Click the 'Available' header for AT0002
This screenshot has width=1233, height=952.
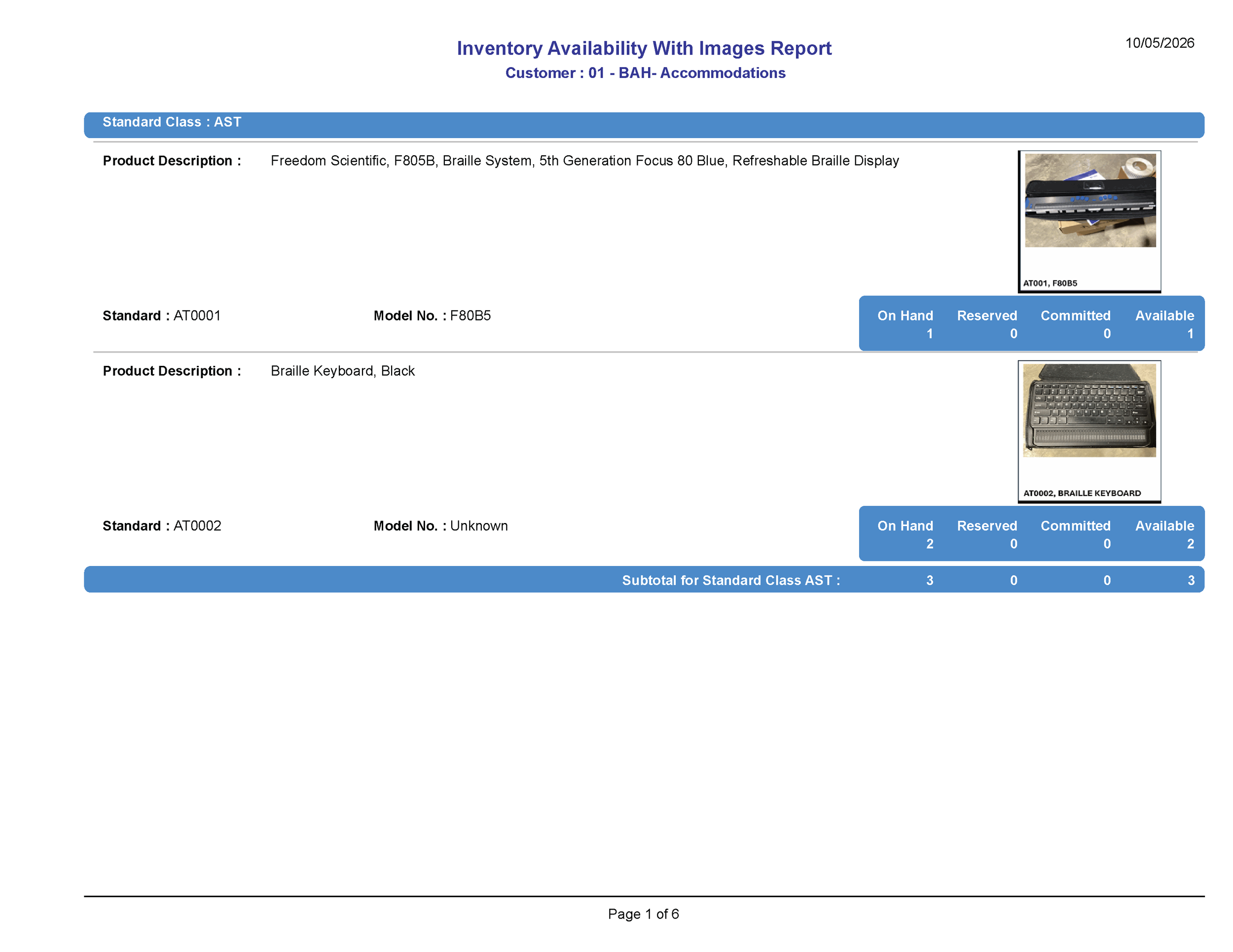1164,526
